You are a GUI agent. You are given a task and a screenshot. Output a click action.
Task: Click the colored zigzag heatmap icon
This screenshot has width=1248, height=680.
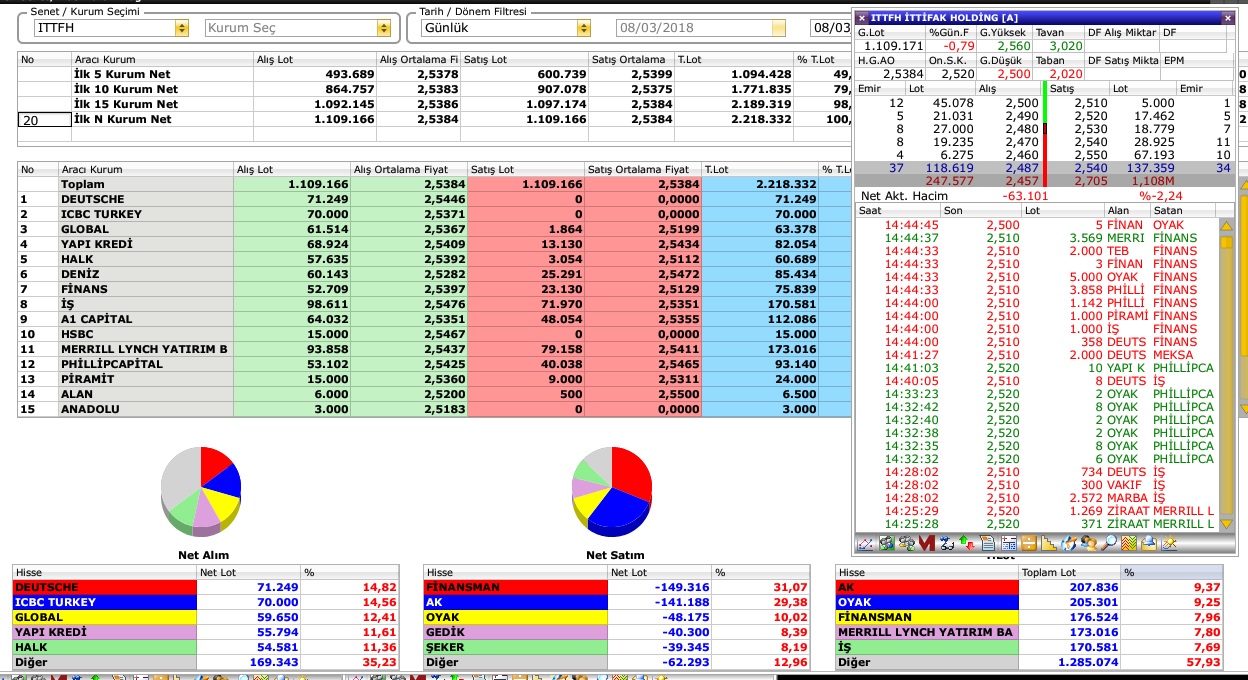pos(1128,544)
